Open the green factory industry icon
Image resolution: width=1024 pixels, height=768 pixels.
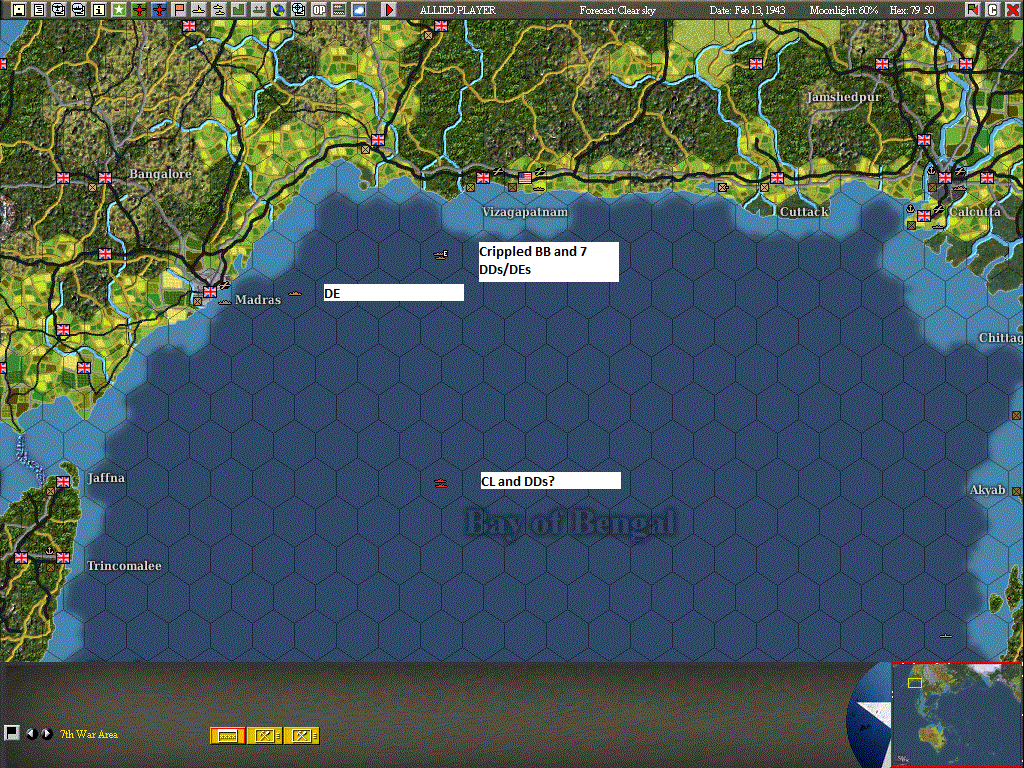tap(239, 10)
